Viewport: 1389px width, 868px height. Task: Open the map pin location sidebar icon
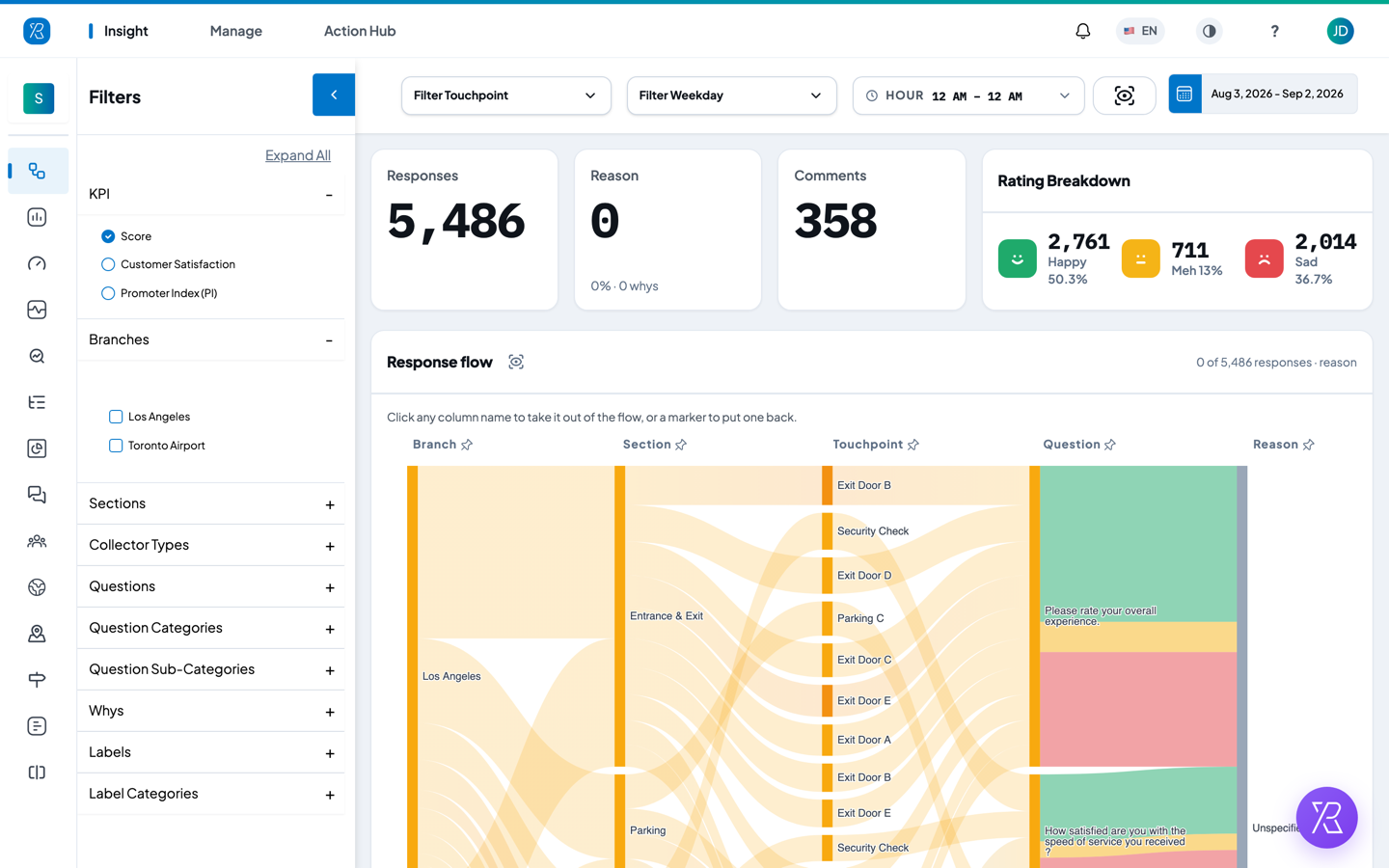(x=38, y=634)
